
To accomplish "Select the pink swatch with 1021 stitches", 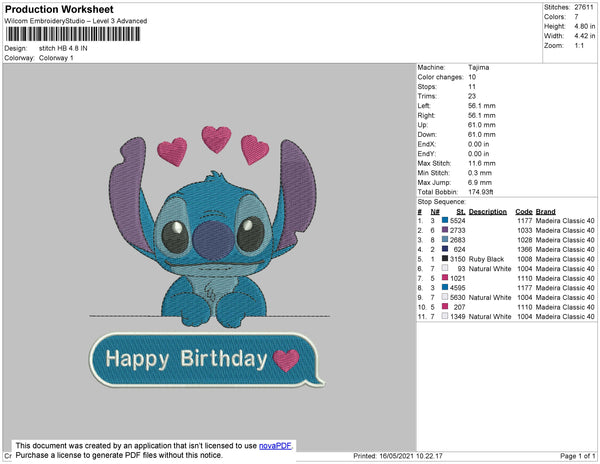I will click(x=446, y=278).
